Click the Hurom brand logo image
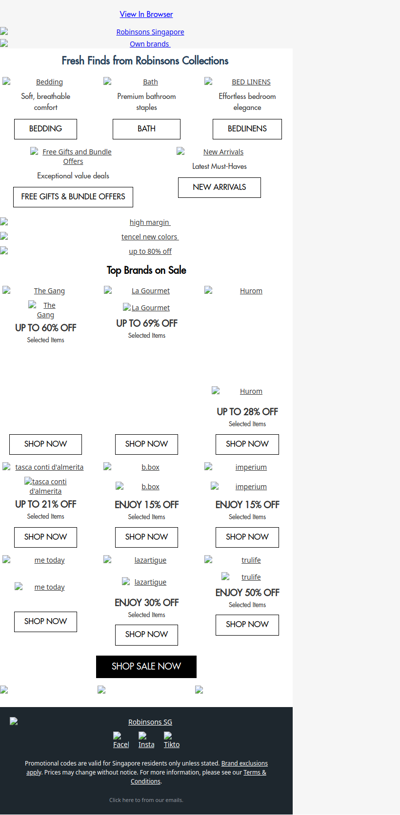The height and width of the screenshot is (815, 400). click(x=247, y=391)
